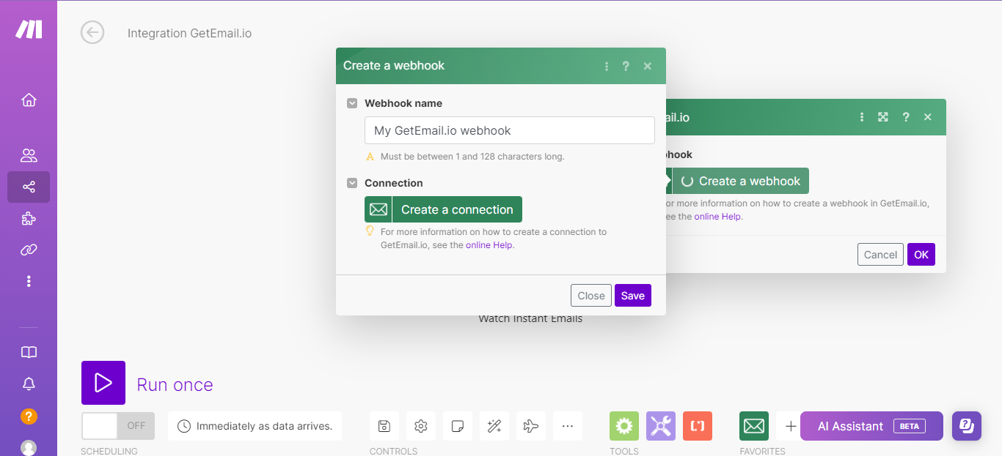
Task: Open the More controls ellipsis button
Action: (567, 426)
